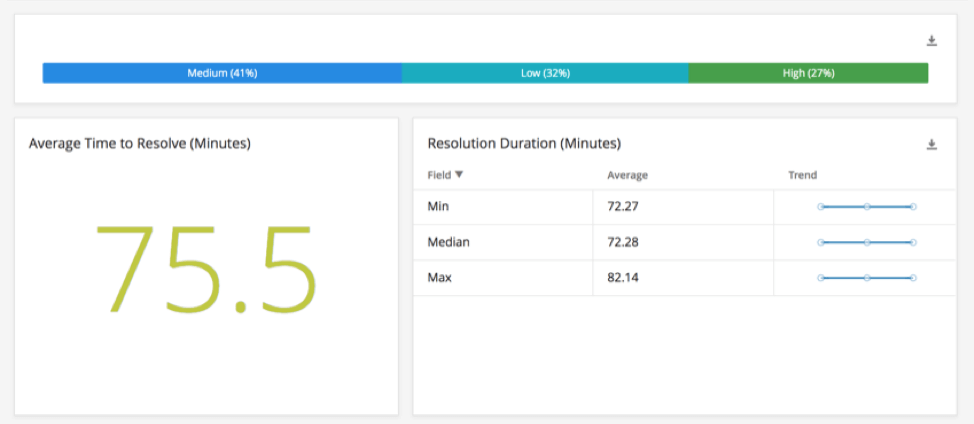Sort the table by the Field arrow

(x=459, y=174)
